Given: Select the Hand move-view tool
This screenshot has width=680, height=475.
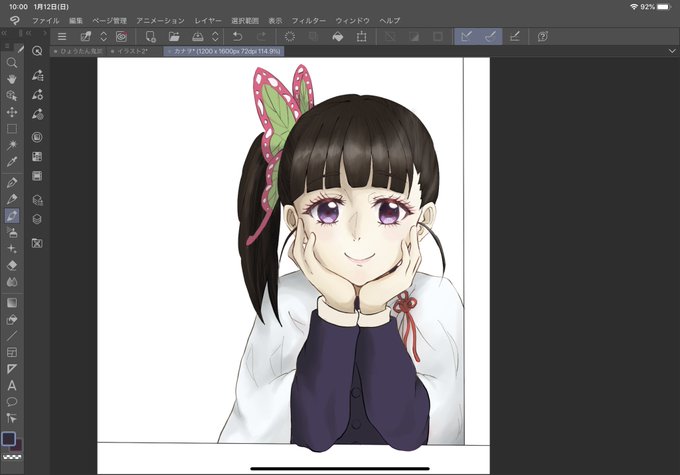Looking at the screenshot, I should (x=12, y=79).
